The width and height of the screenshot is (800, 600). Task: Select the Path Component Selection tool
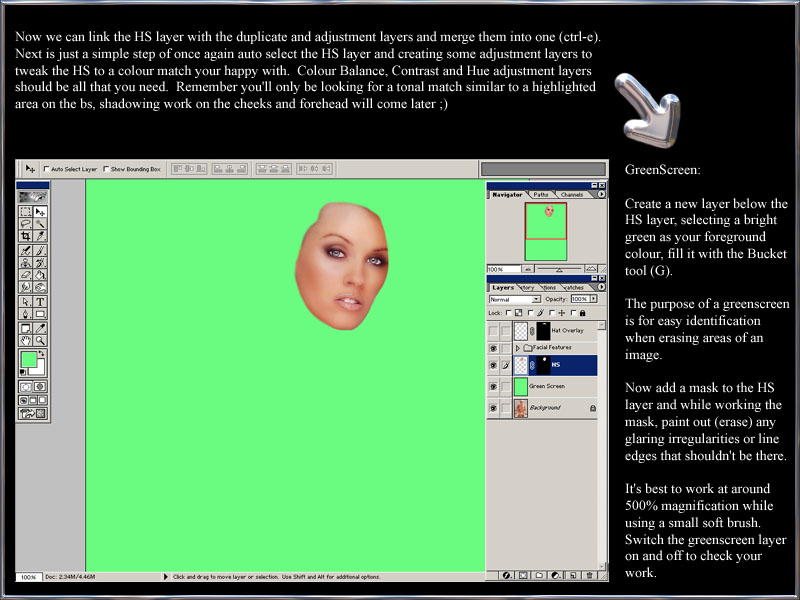26,302
